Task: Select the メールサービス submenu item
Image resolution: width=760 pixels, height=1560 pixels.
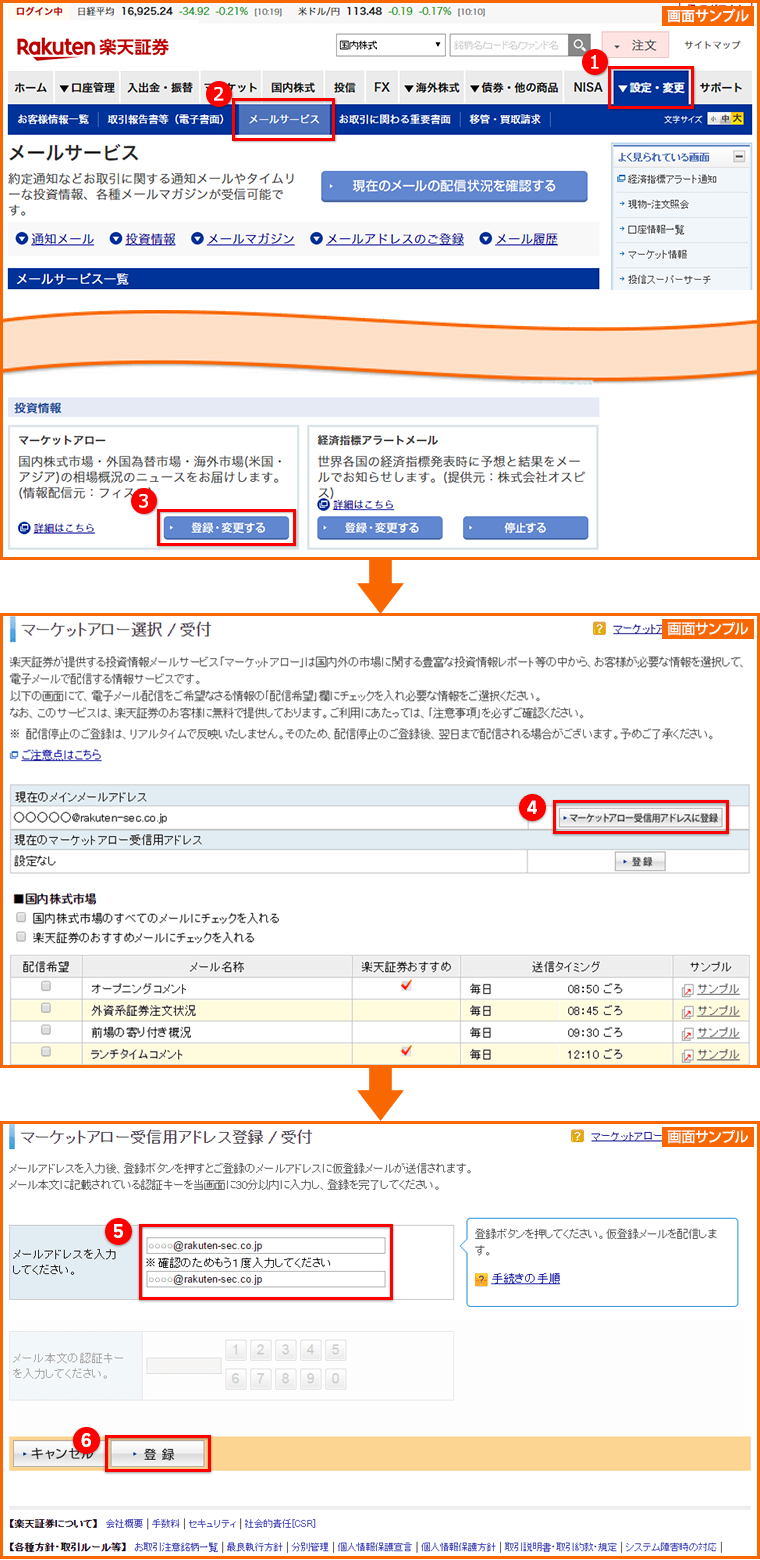Action: (x=284, y=119)
